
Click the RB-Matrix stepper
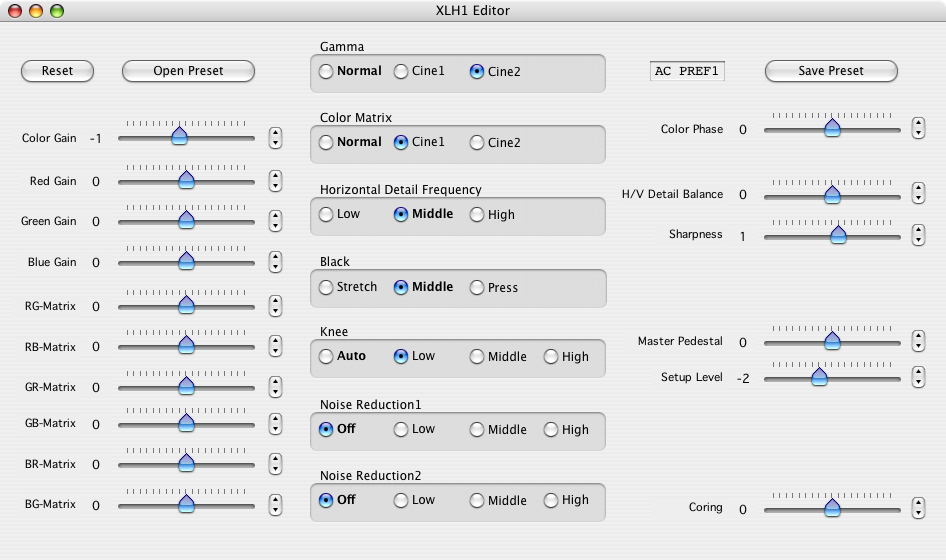click(275, 346)
